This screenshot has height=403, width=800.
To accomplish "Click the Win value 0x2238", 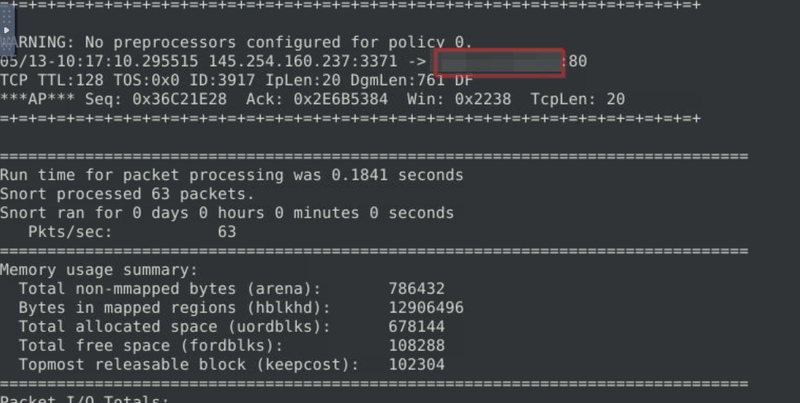I will 483,99.
